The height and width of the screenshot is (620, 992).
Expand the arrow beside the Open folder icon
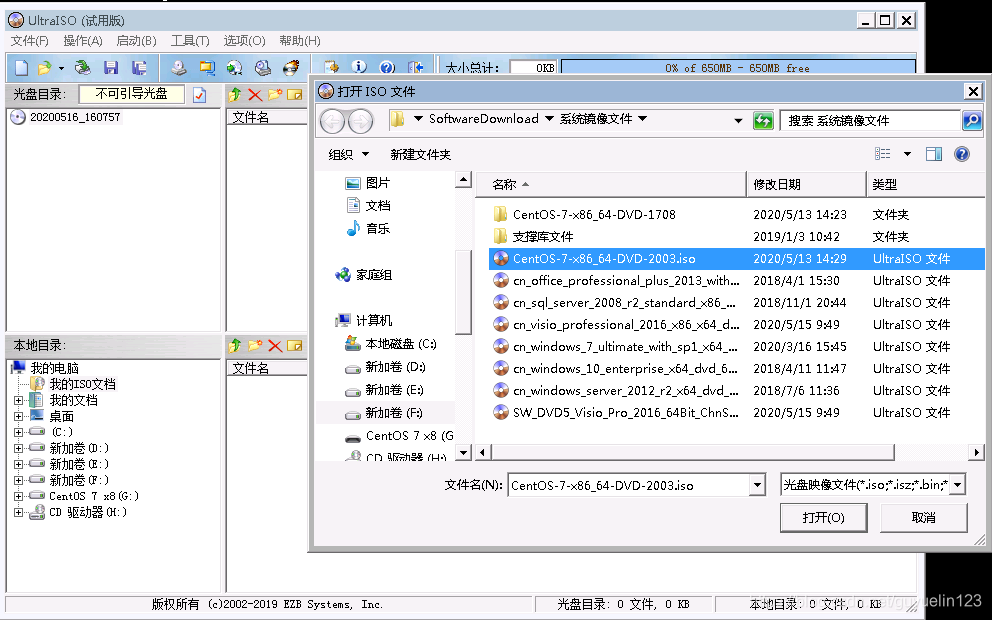click(61, 68)
